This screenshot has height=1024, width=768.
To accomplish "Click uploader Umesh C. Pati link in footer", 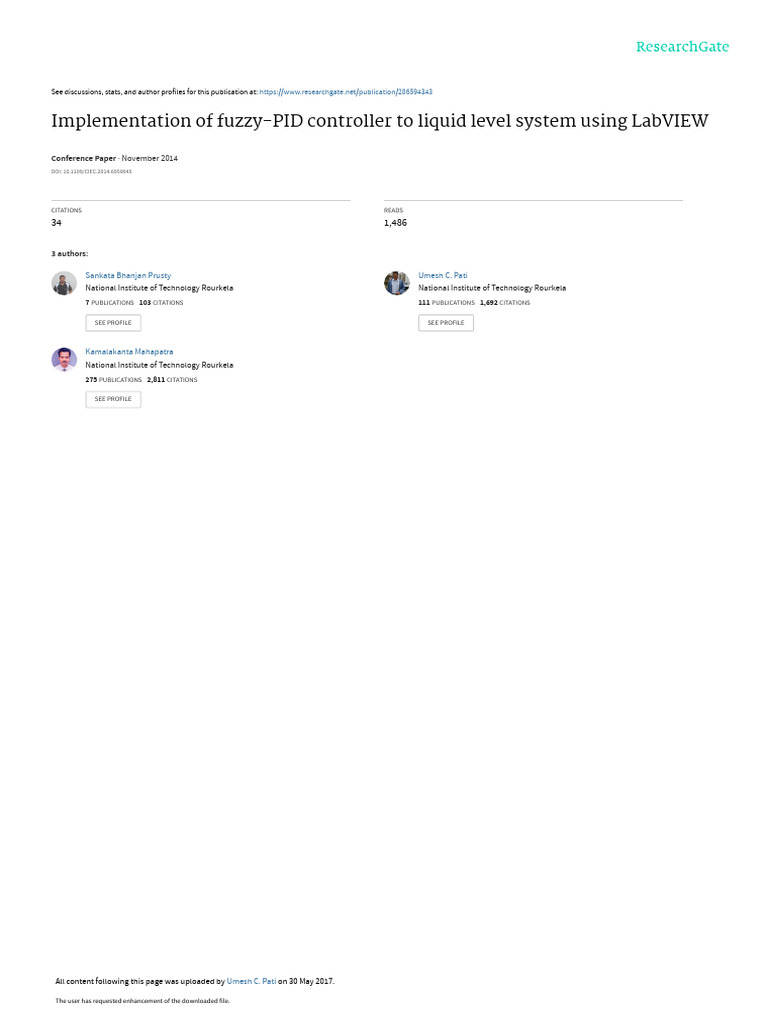I will point(251,981).
